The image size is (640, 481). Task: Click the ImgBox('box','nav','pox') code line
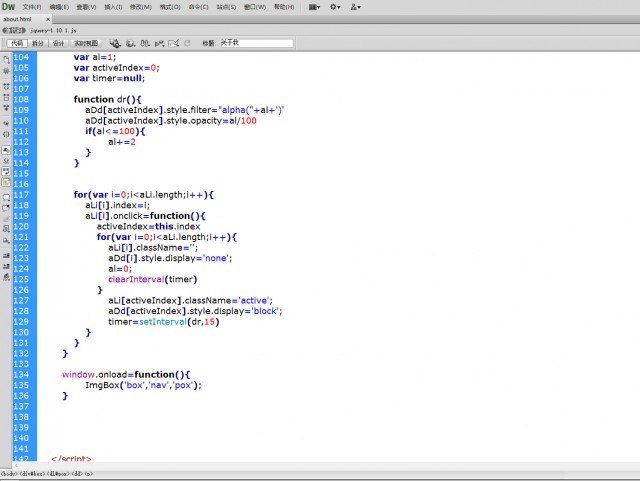click(x=143, y=385)
